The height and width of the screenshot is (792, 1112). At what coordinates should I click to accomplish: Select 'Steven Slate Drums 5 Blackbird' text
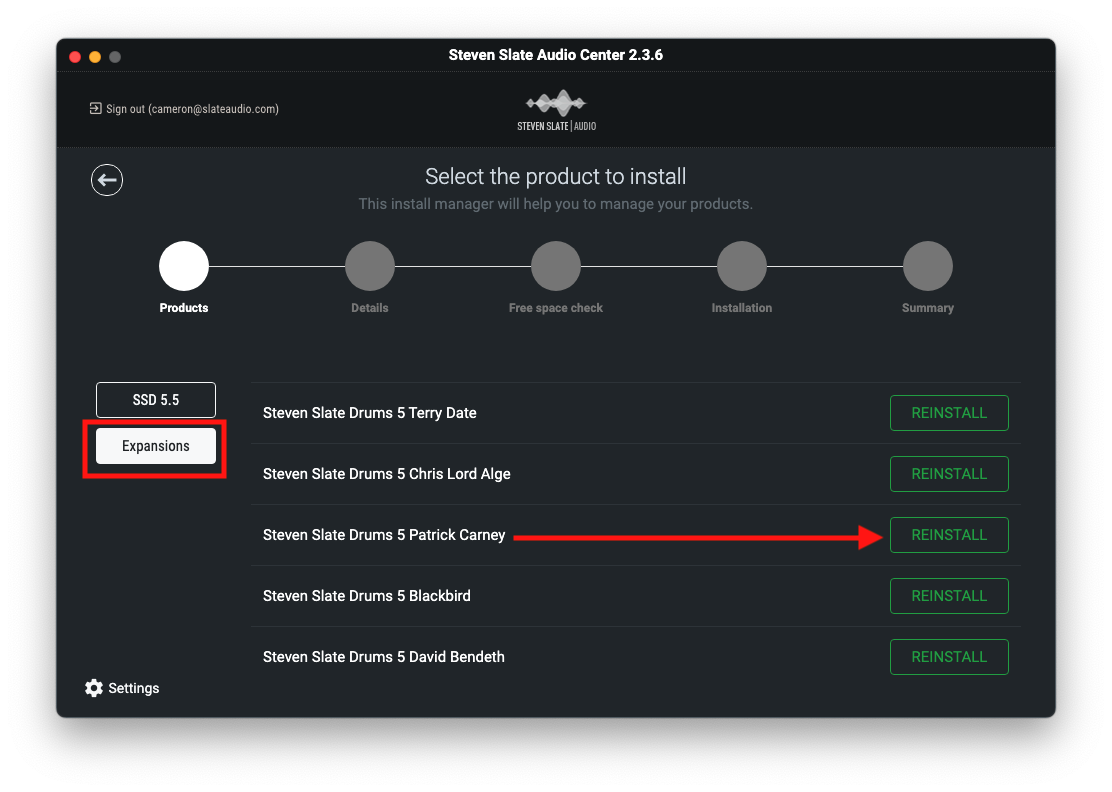click(367, 596)
